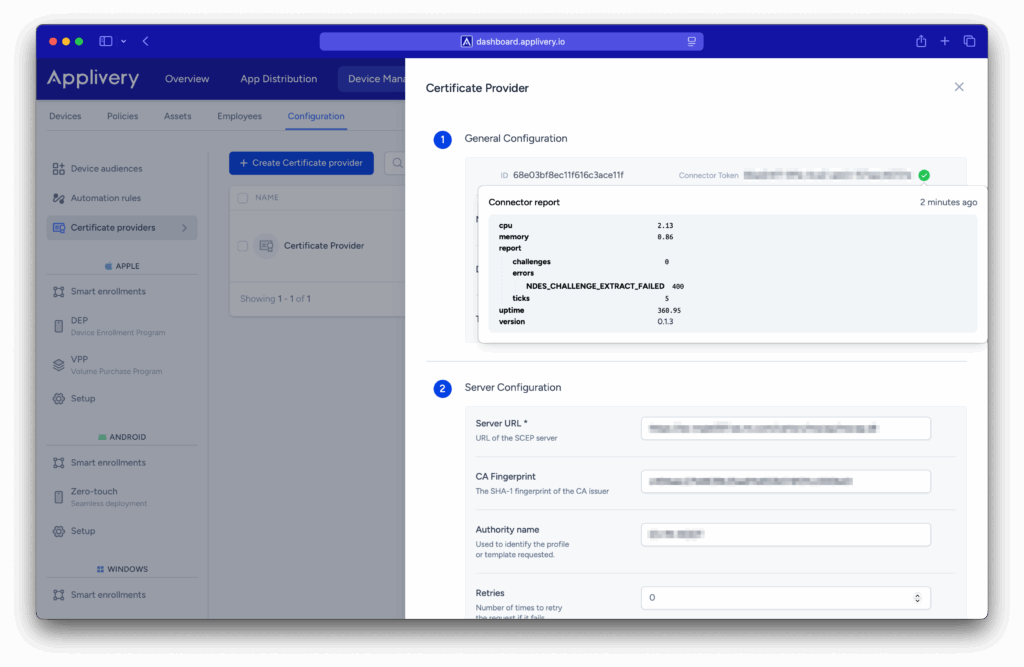Go to App Distribution menu
Viewport: 1024px width, 667px height.
278,79
